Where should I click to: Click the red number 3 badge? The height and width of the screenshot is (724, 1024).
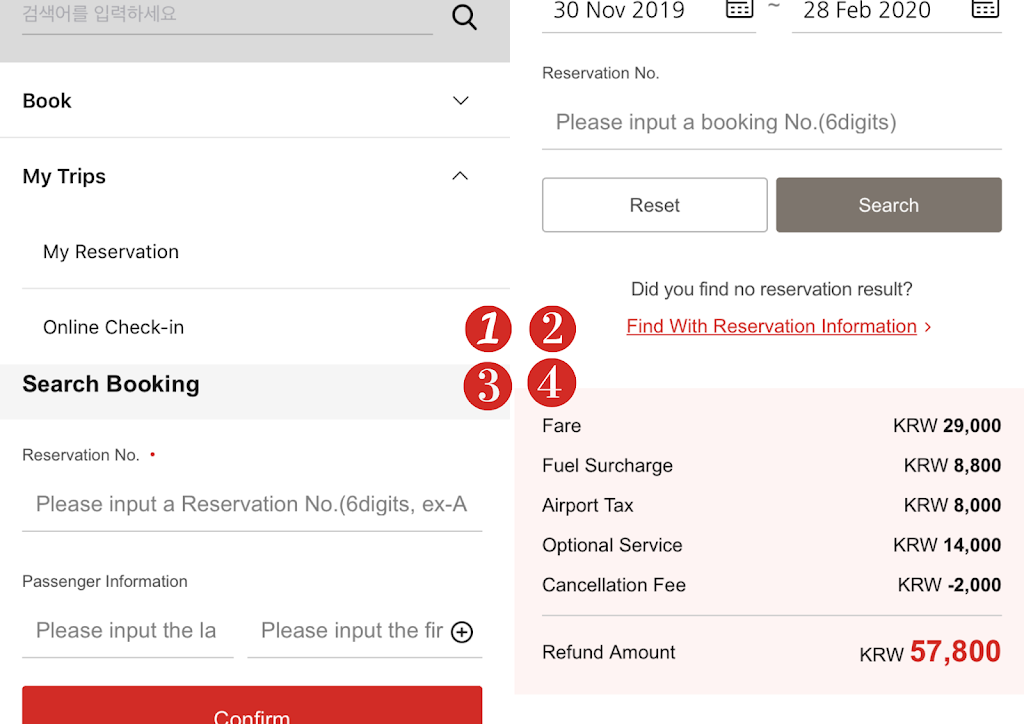click(488, 384)
